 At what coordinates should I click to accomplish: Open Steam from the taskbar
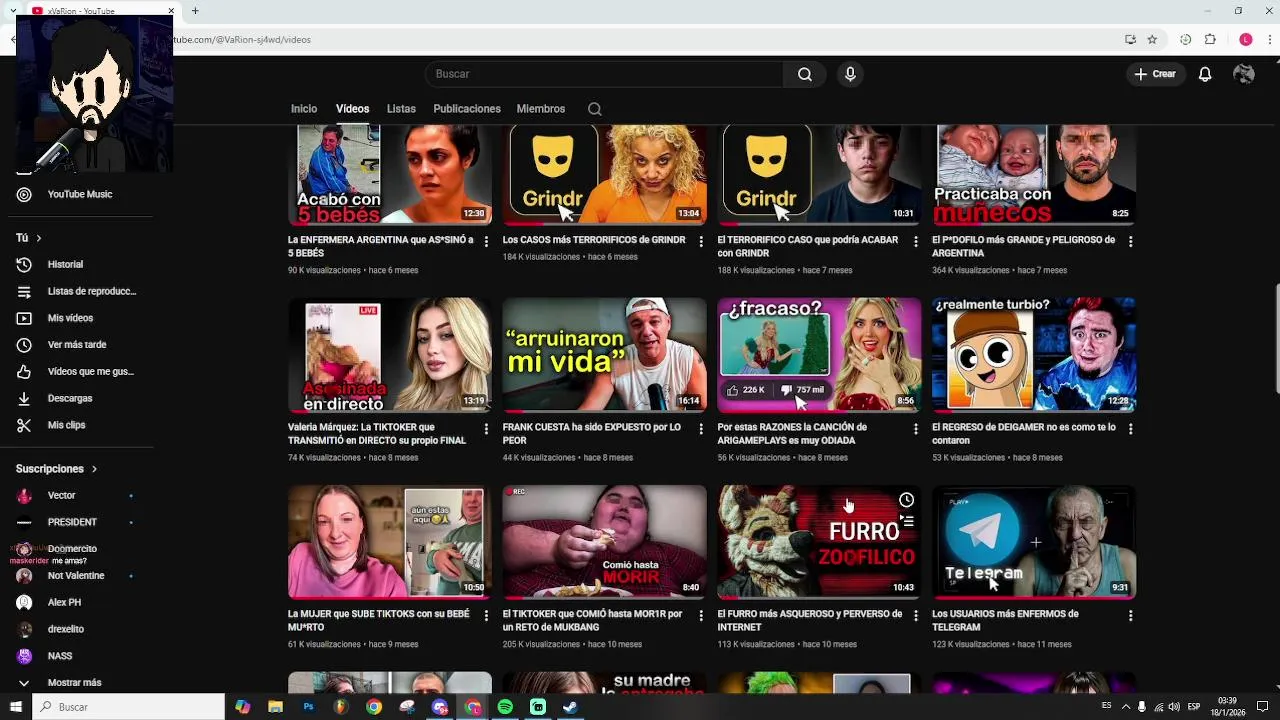pos(570,707)
